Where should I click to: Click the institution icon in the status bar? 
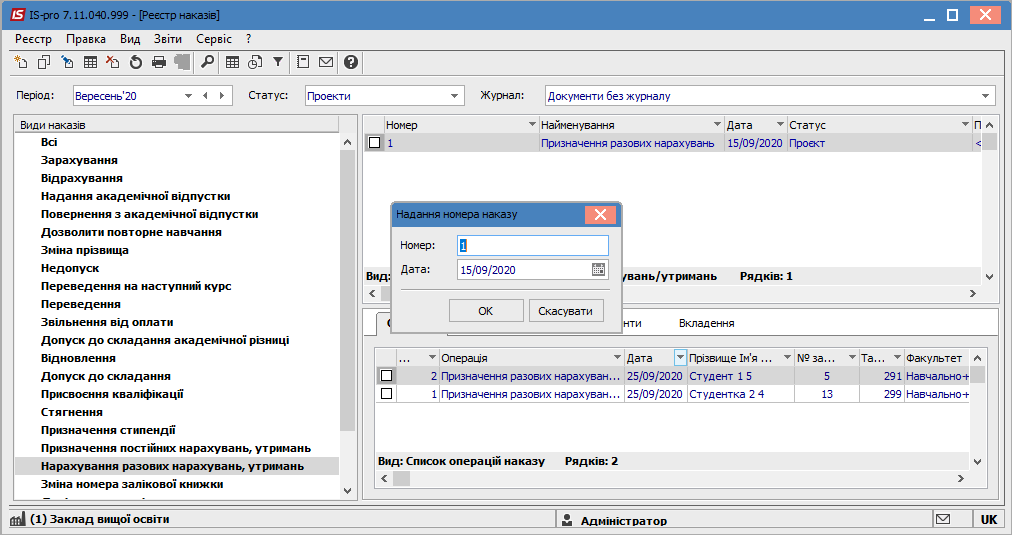[17, 519]
